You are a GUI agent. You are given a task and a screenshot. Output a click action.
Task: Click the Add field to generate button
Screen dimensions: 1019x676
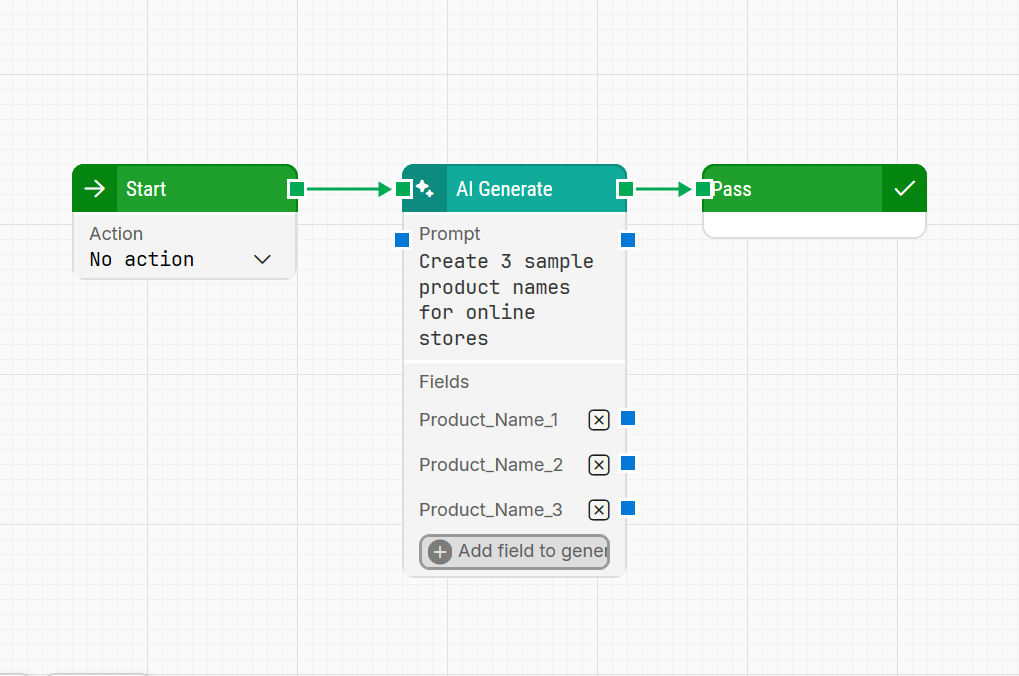pyautogui.click(x=514, y=552)
